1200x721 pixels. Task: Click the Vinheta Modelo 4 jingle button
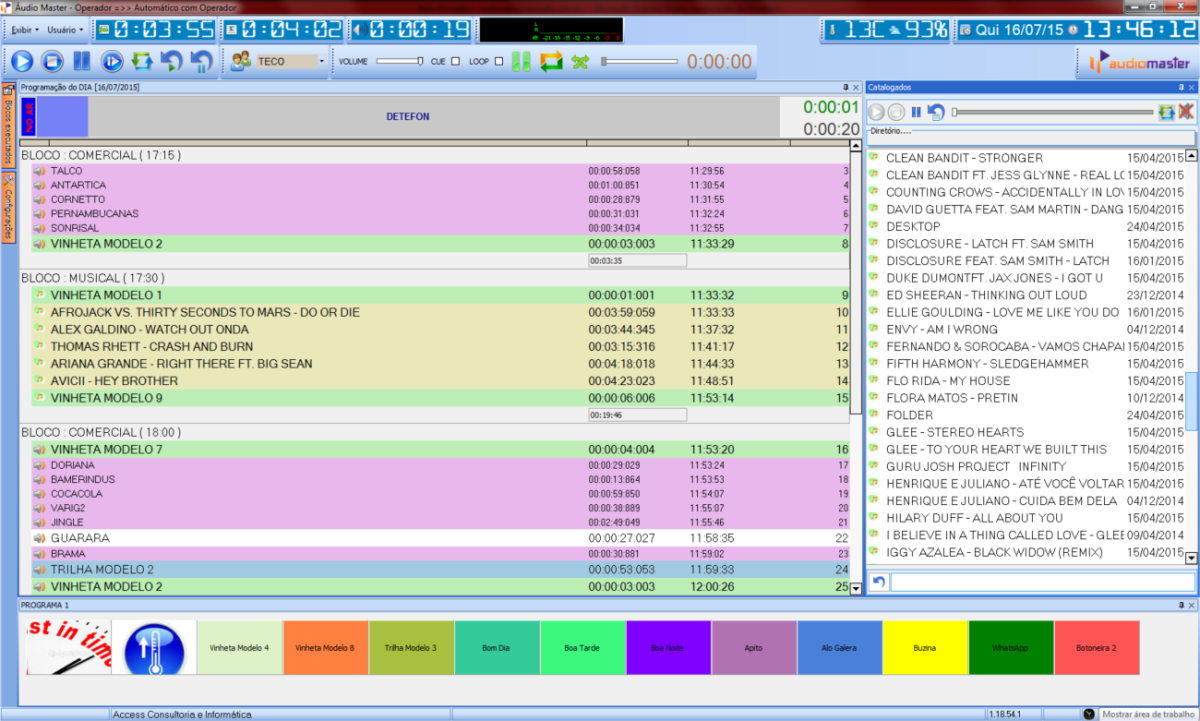point(240,648)
